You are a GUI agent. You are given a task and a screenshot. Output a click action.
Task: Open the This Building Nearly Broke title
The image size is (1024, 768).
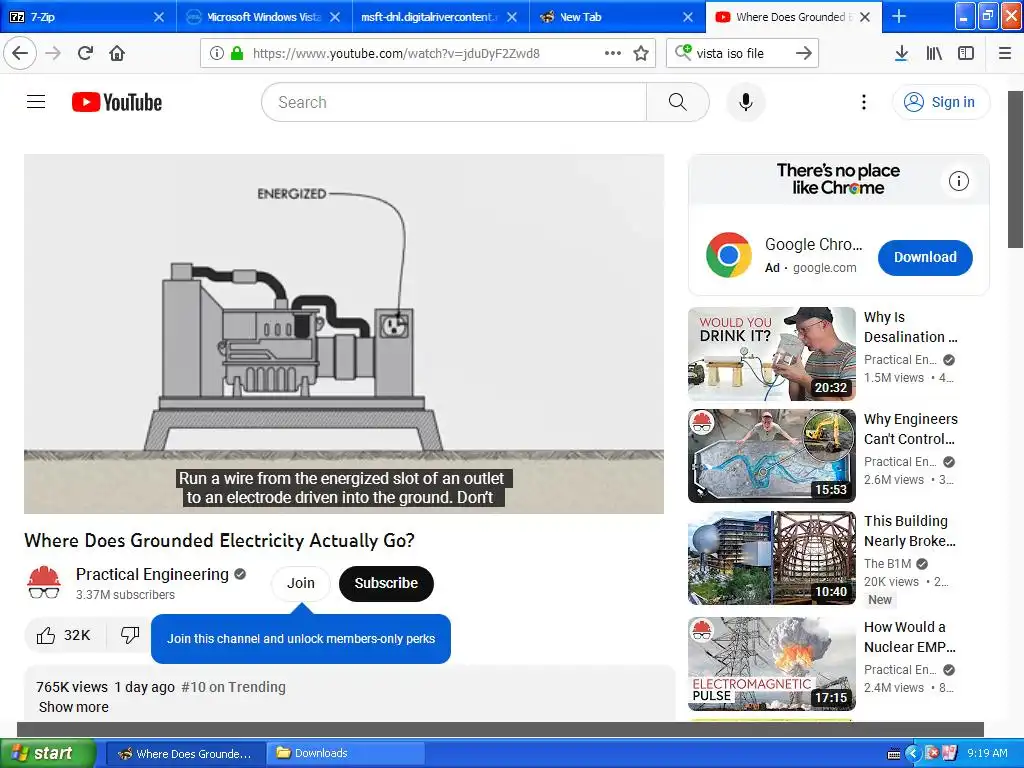[910, 531]
